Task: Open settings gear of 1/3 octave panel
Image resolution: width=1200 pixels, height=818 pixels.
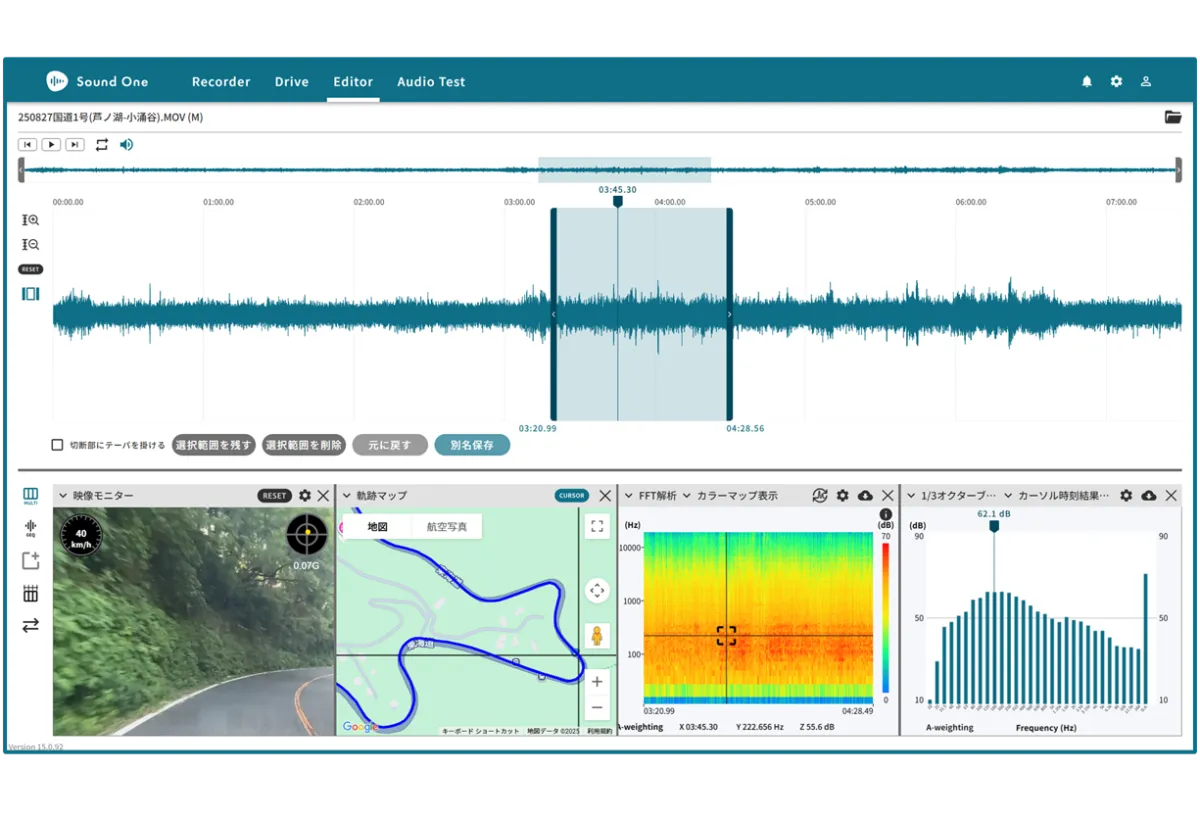Action: coord(1126,496)
